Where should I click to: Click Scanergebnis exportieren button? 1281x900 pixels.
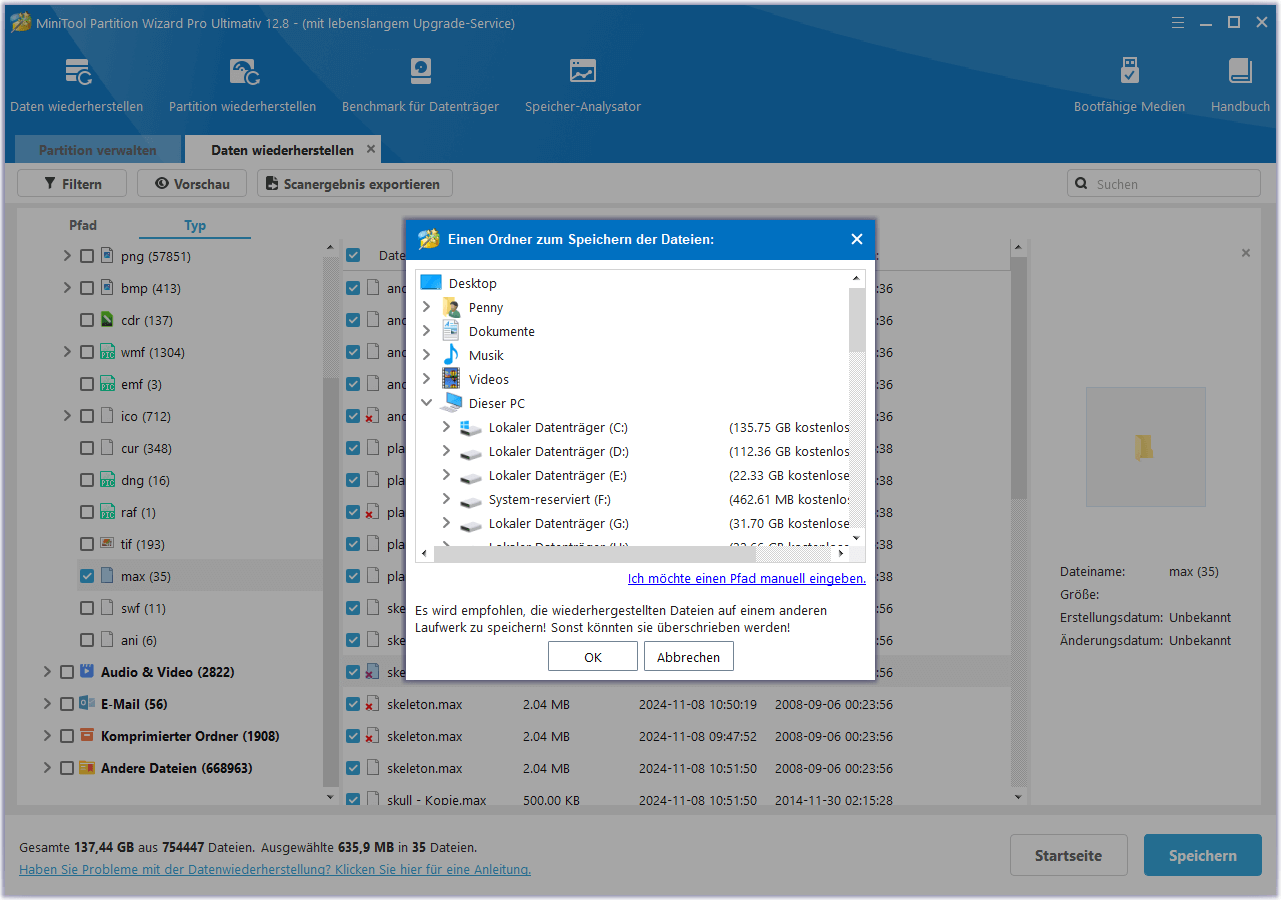(355, 184)
